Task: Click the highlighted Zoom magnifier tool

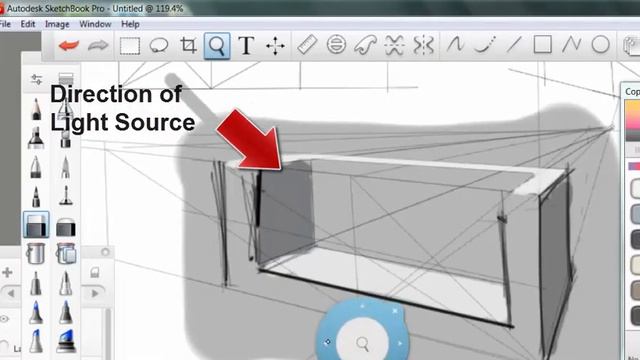Action: 217,46
